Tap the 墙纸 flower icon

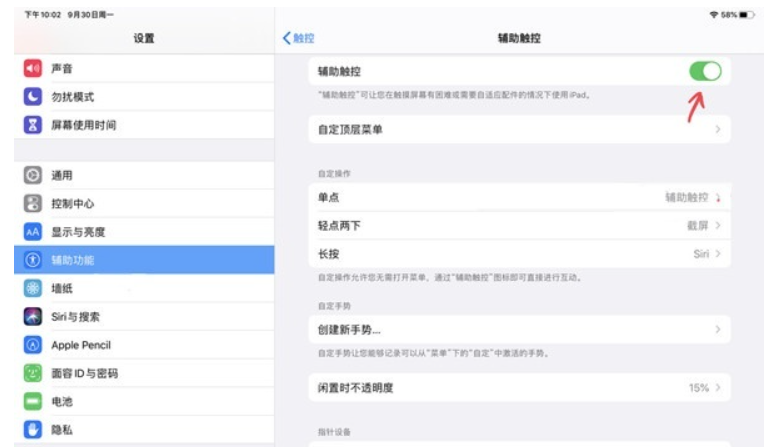tap(33, 288)
